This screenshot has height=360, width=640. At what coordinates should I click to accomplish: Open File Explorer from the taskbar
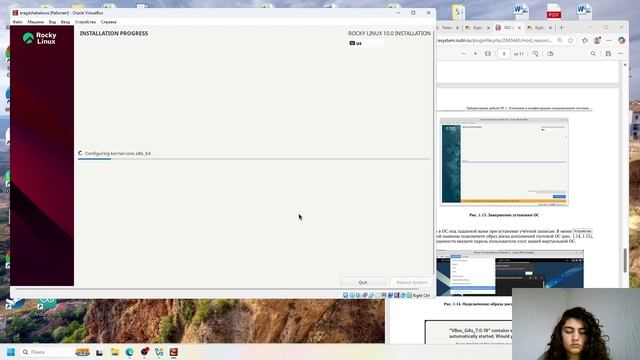(115, 352)
